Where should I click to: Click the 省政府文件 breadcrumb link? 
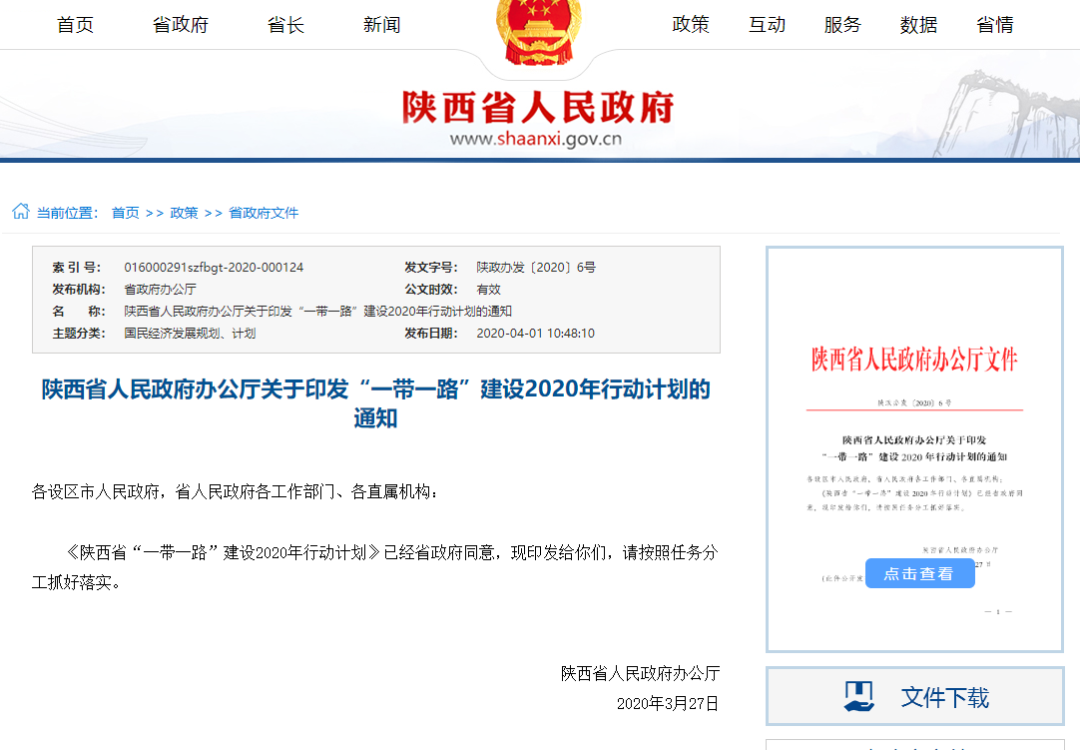pyautogui.click(x=263, y=213)
